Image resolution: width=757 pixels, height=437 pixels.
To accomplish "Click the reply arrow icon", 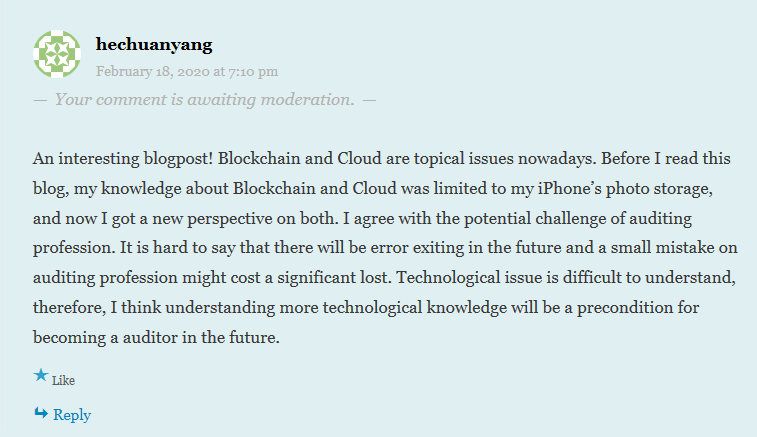I will [x=40, y=413].
